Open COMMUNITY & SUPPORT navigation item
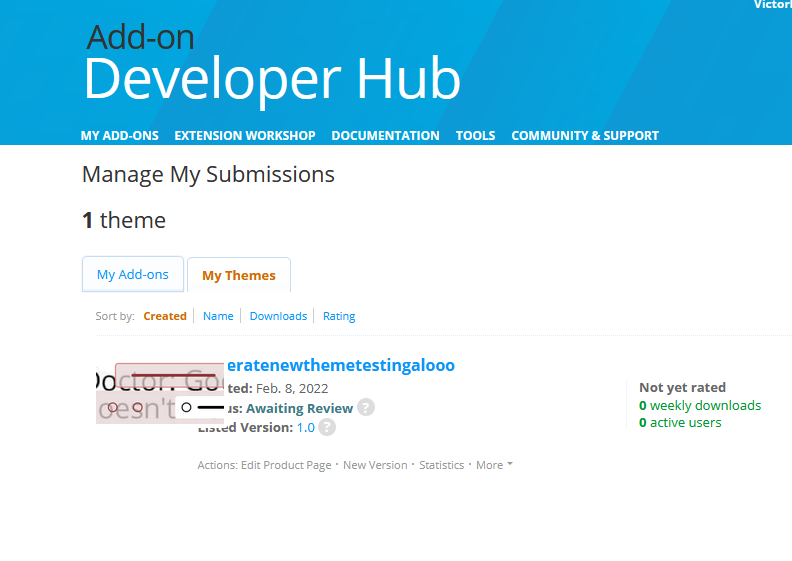792x561 pixels. [585, 135]
